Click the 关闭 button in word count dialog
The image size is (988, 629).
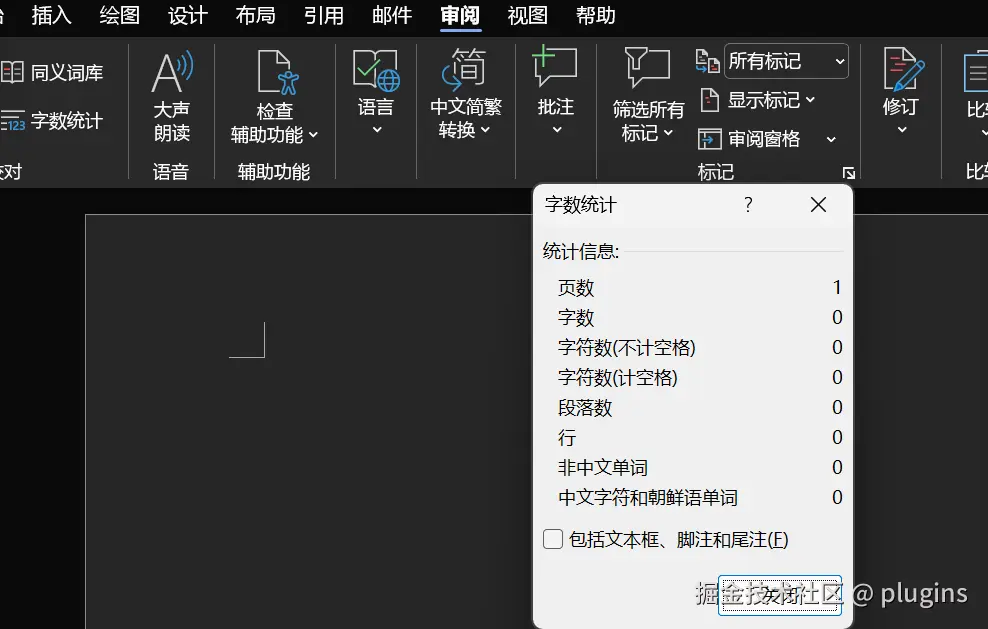[780, 593]
